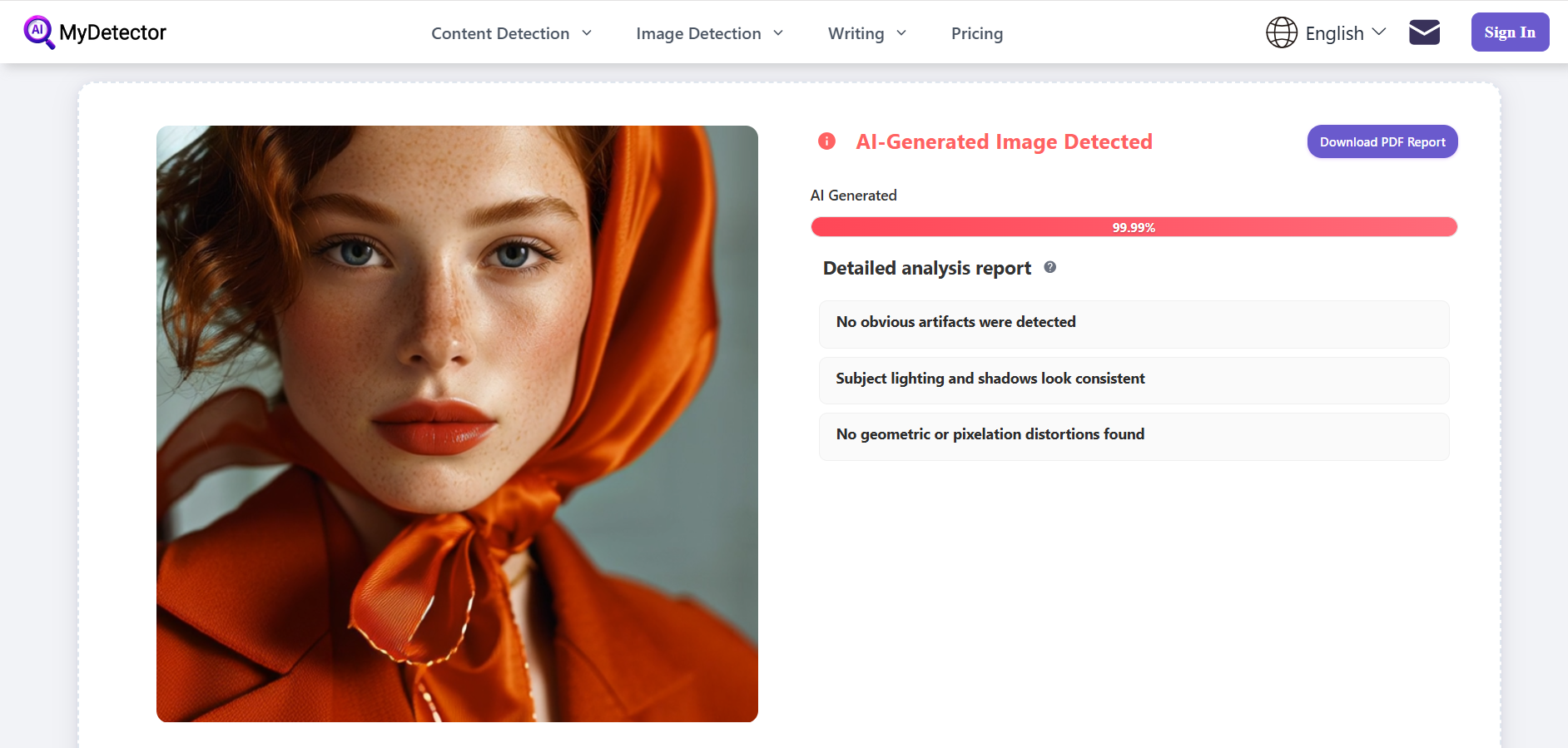The width and height of the screenshot is (1568, 748).
Task: Select the "Subject lighting and shadows" result row
Action: pos(1134,379)
